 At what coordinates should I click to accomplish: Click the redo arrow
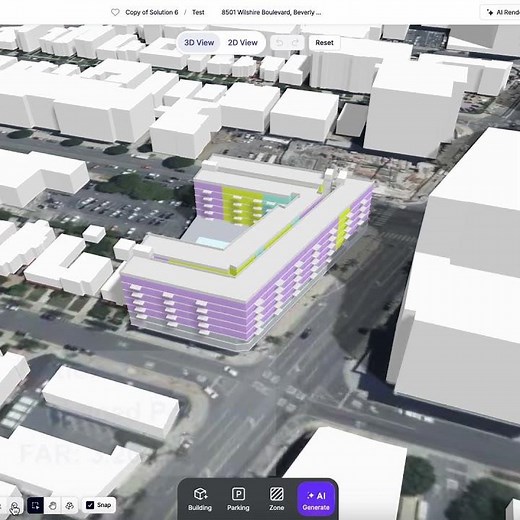coord(295,43)
